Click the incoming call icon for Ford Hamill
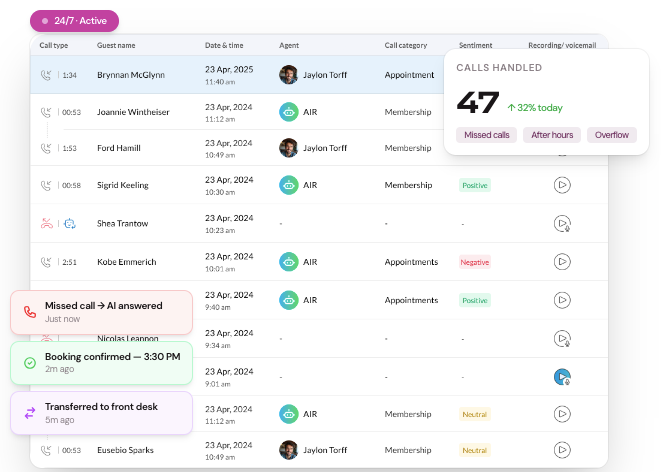 click(x=46, y=148)
